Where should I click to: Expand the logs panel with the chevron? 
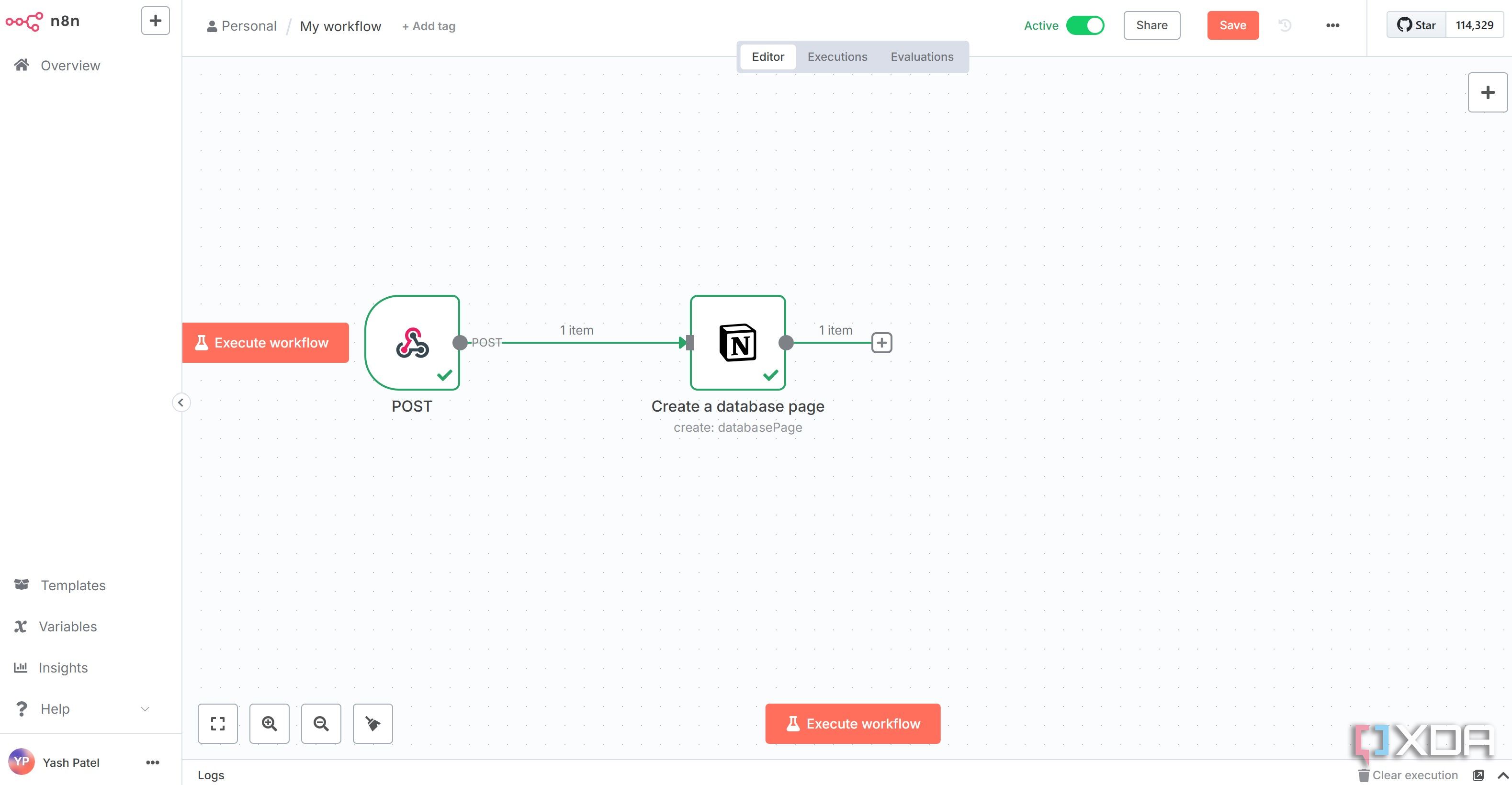point(1502,775)
